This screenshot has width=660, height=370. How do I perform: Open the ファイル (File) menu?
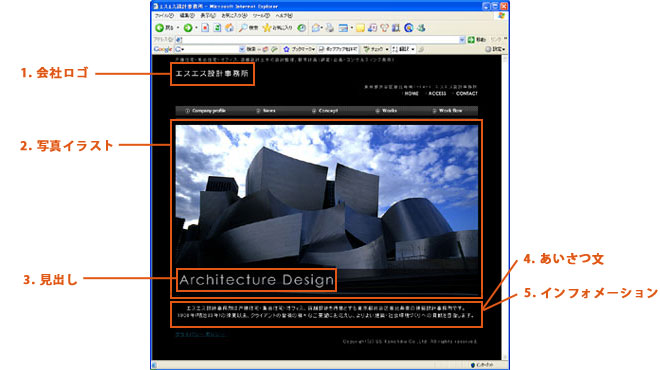click(x=164, y=16)
